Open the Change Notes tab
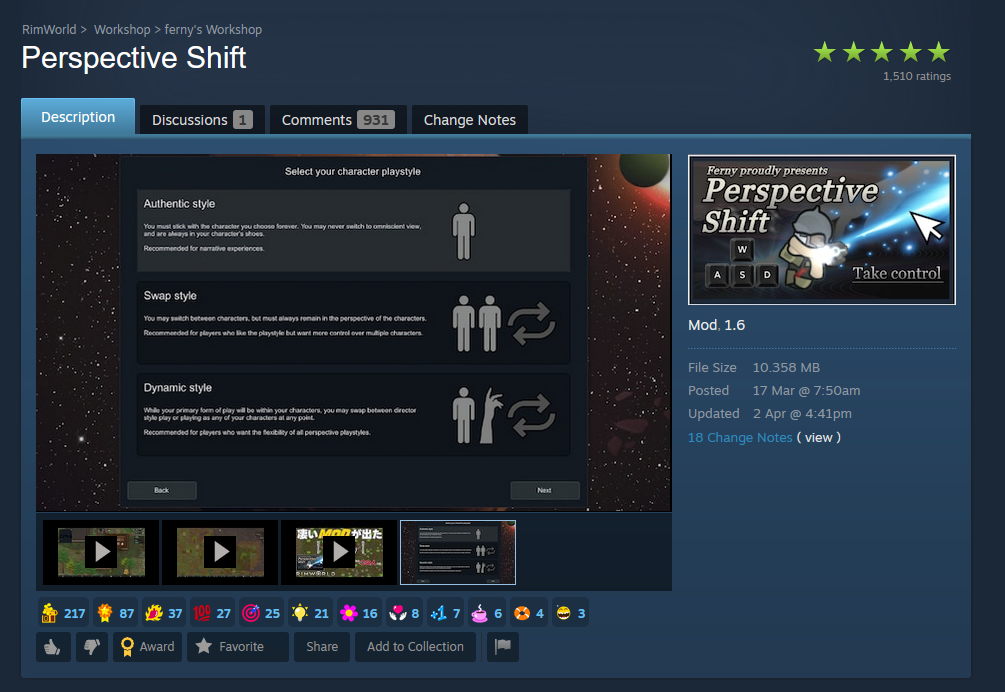Viewport: 1005px width, 692px height. (x=469, y=120)
